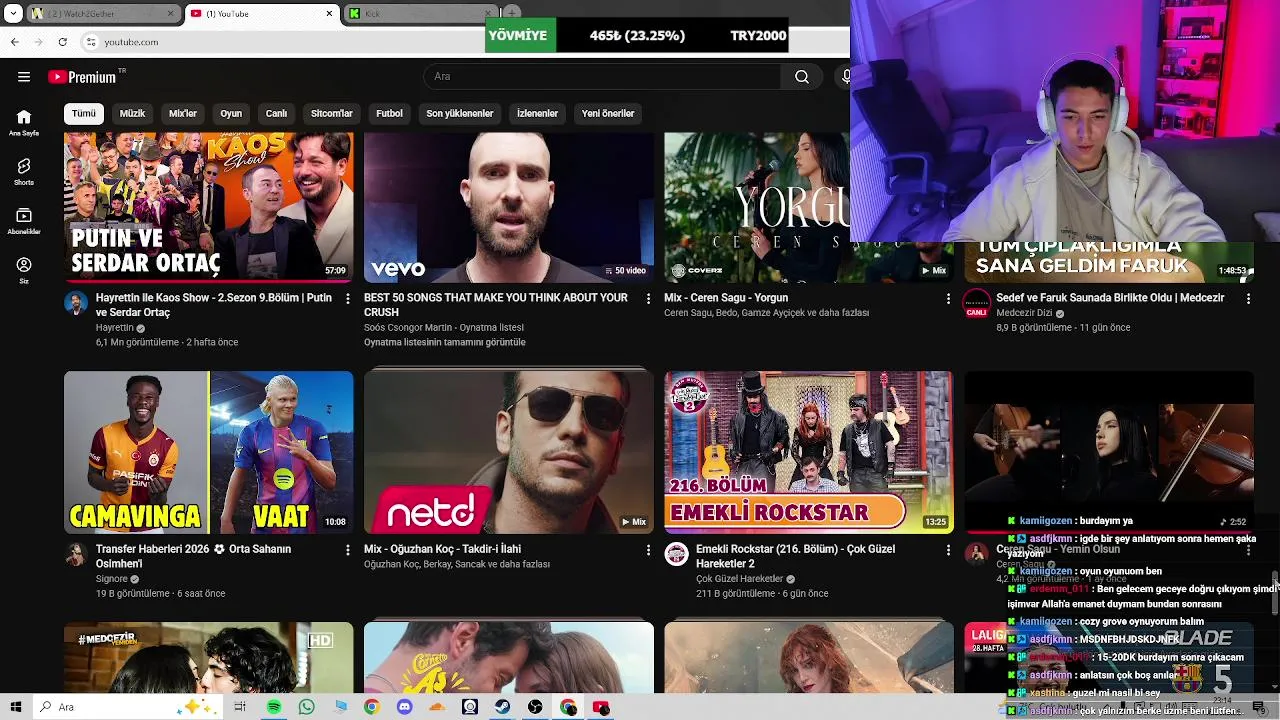This screenshot has height=720, width=1280.
Task: Open Çok Güzel Hareketler channel avatar
Action: [677, 554]
